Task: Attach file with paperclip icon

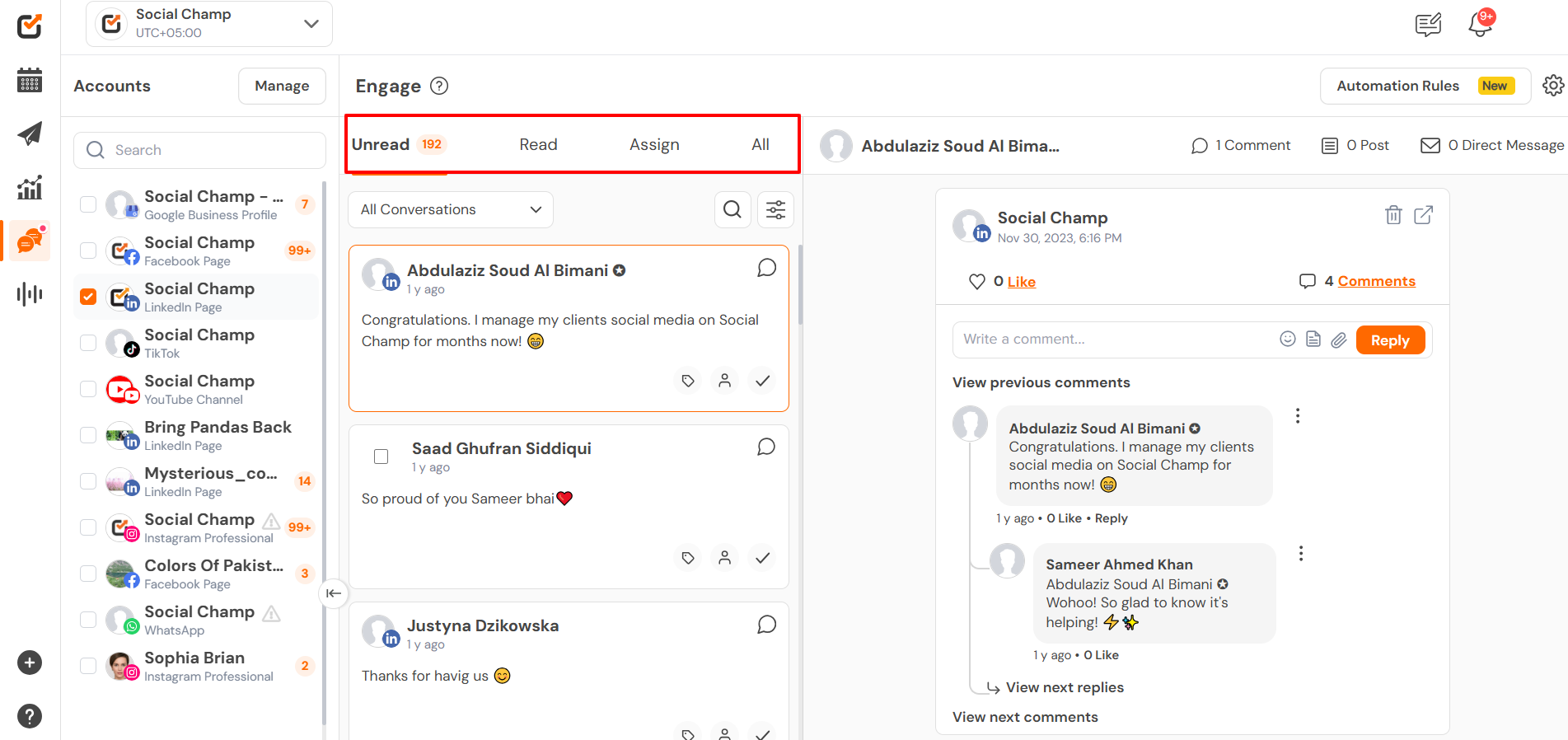Action: tap(1339, 340)
